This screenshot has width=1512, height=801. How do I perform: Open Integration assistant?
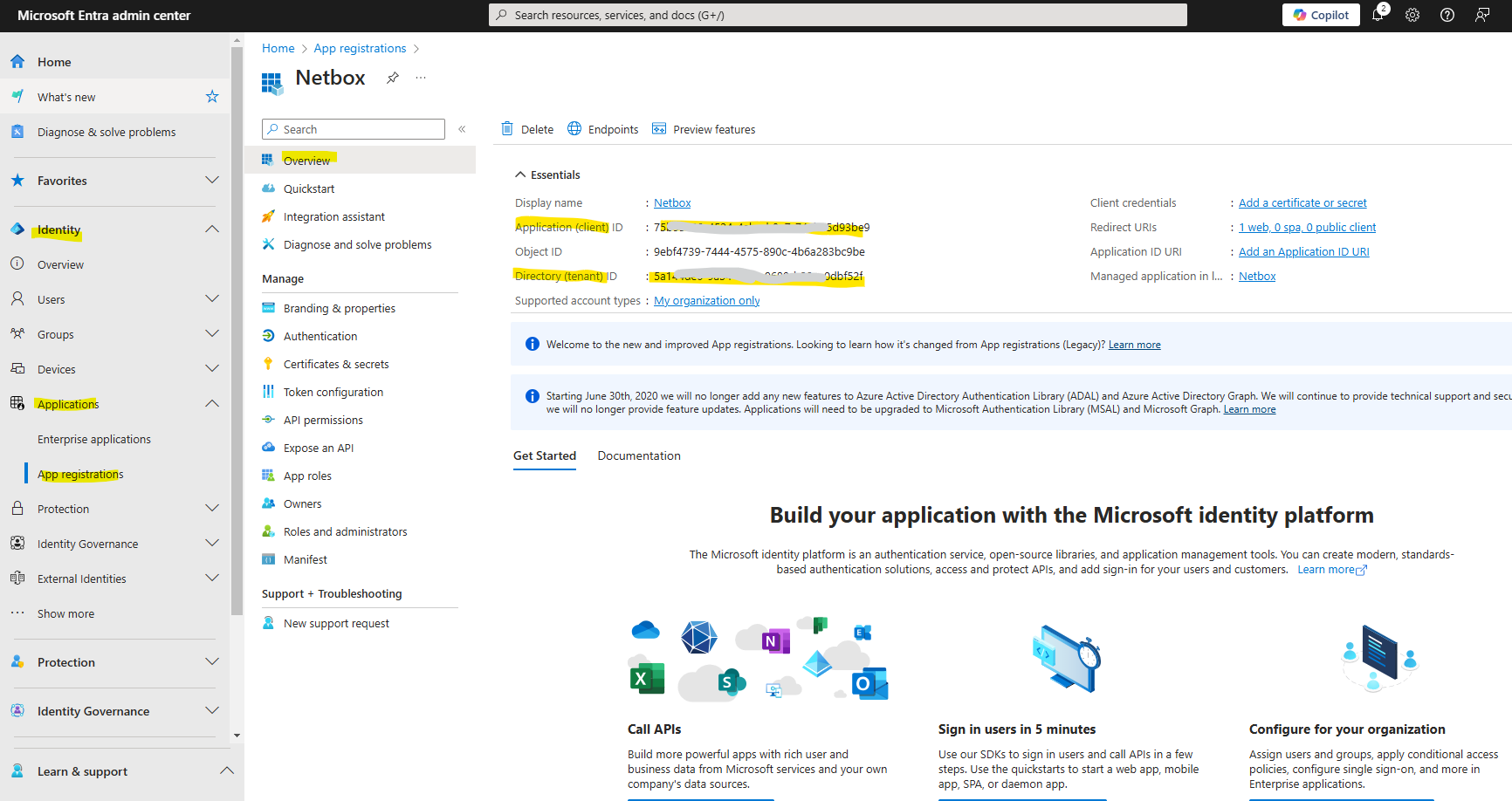[333, 216]
